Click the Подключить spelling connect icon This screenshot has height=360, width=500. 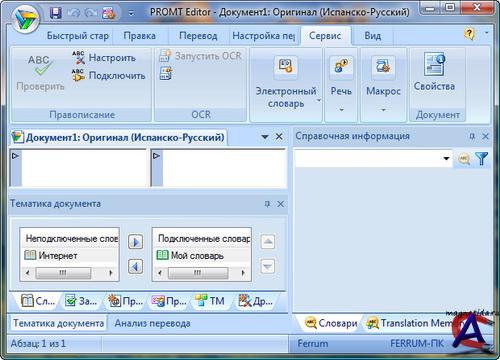click(79, 75)
